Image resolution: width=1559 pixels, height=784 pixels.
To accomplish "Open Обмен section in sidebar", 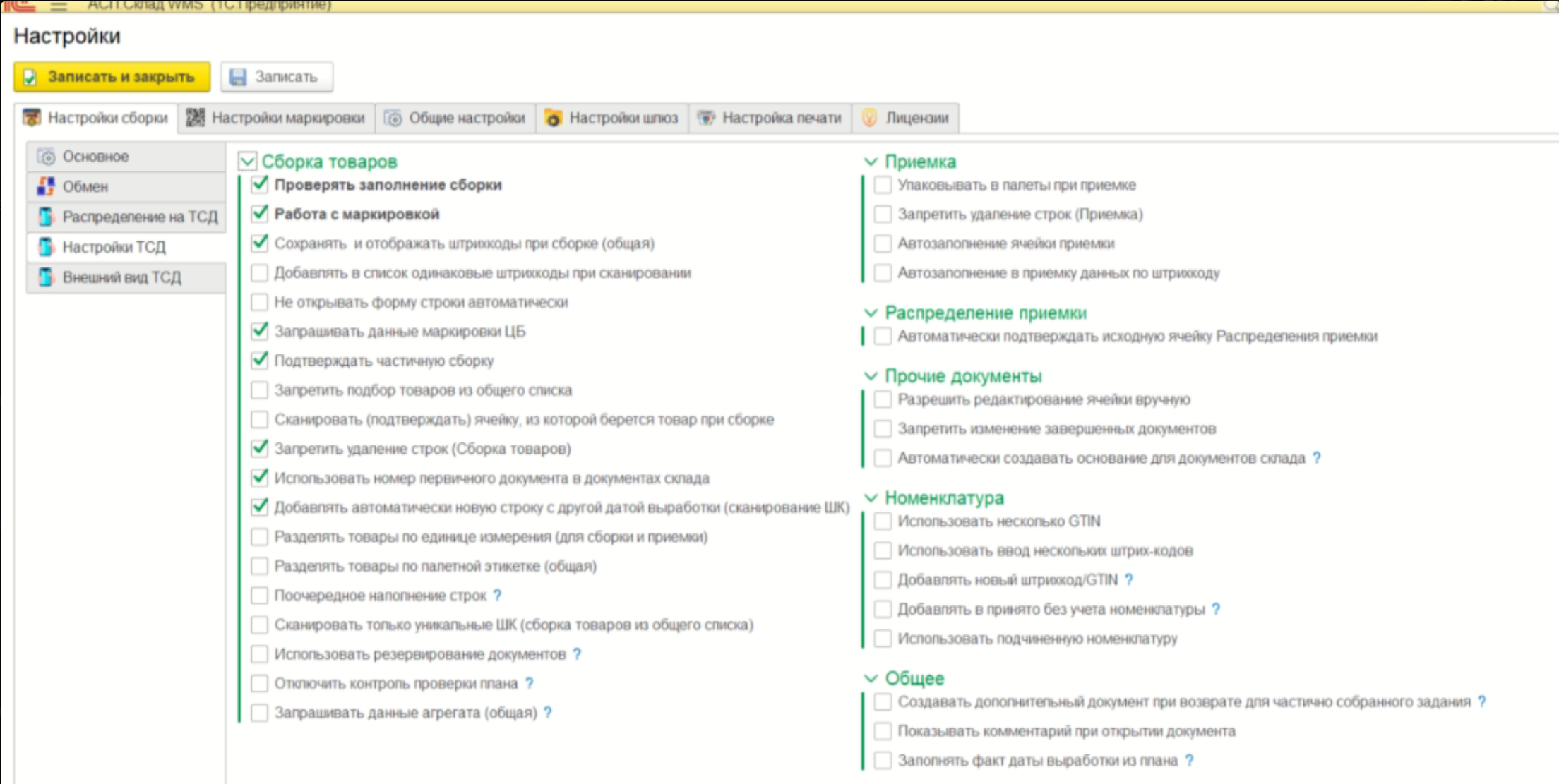I will click(126, 186).
